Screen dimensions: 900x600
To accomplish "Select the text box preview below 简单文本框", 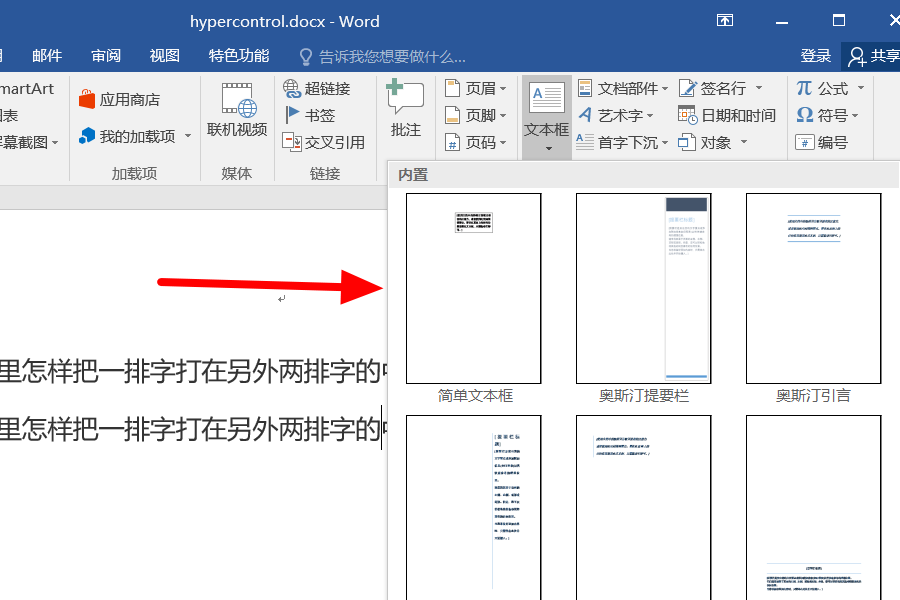I will click(x=474, y=508).
